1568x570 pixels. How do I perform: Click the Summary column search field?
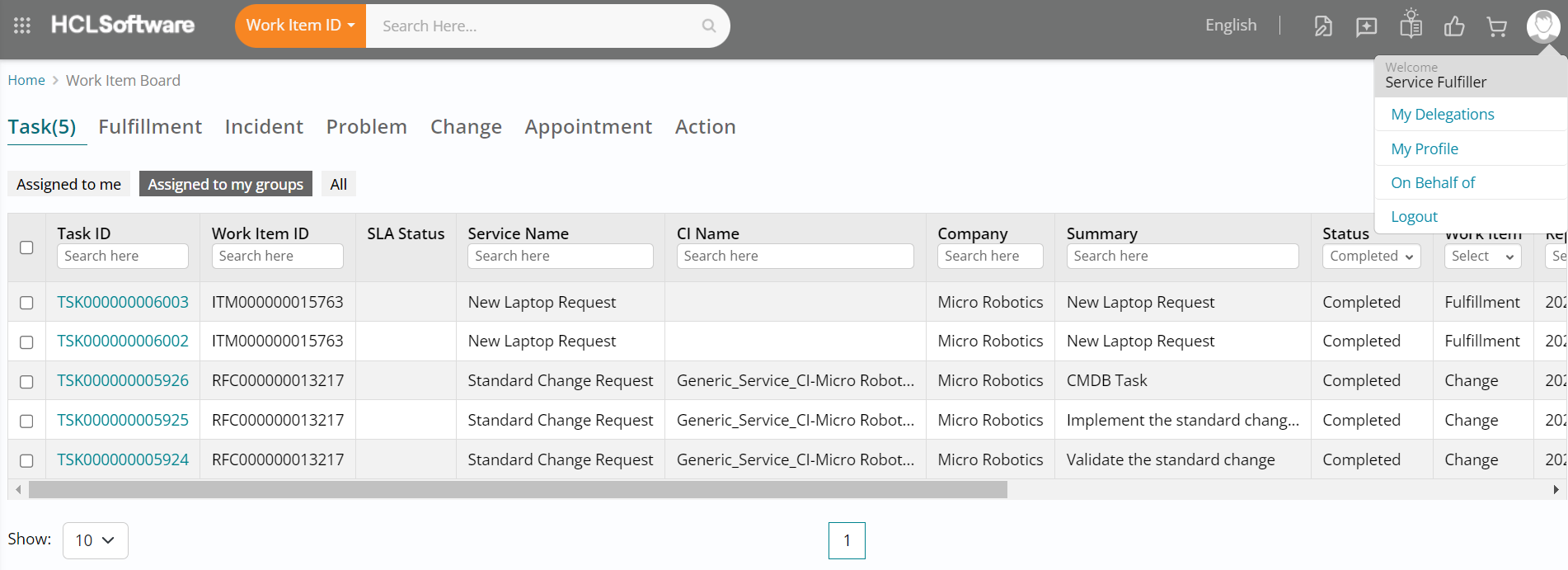tap(1181, 257)
